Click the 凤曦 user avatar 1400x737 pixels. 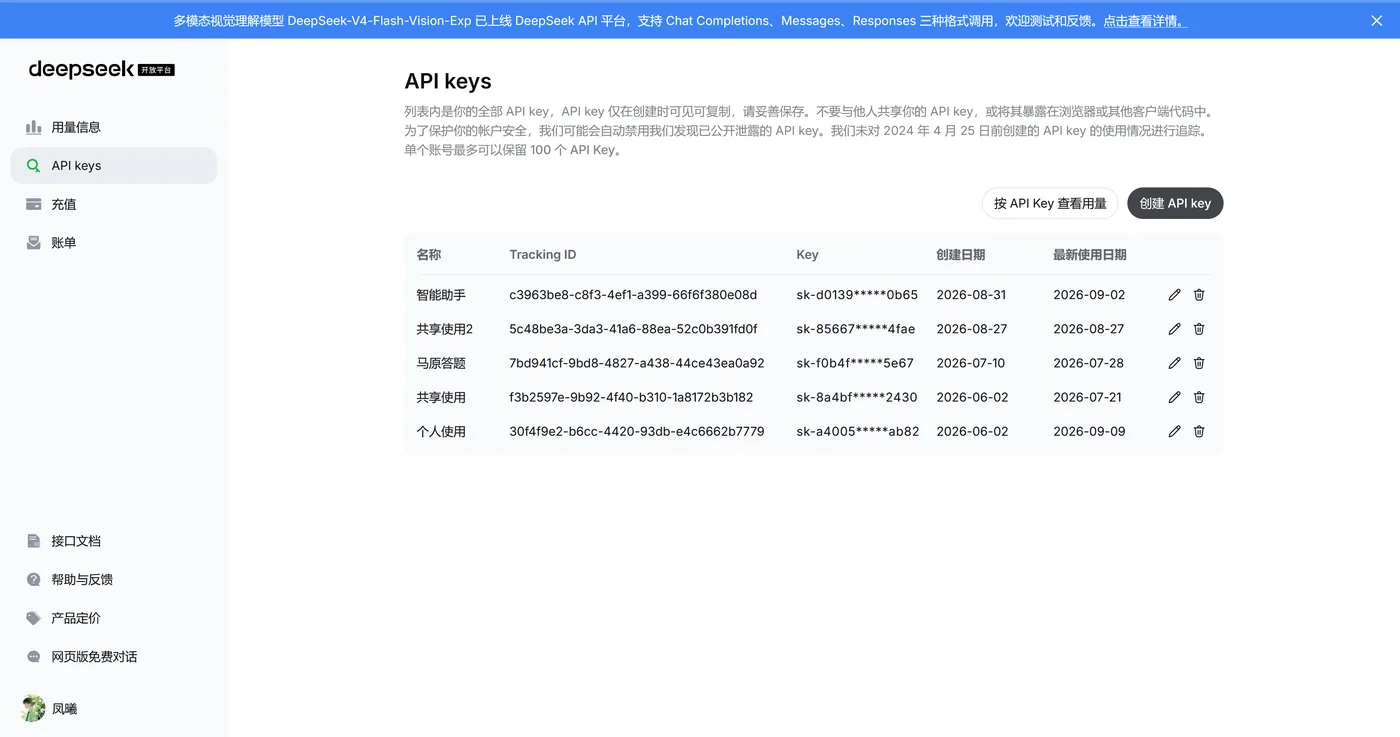pos(33,708)
